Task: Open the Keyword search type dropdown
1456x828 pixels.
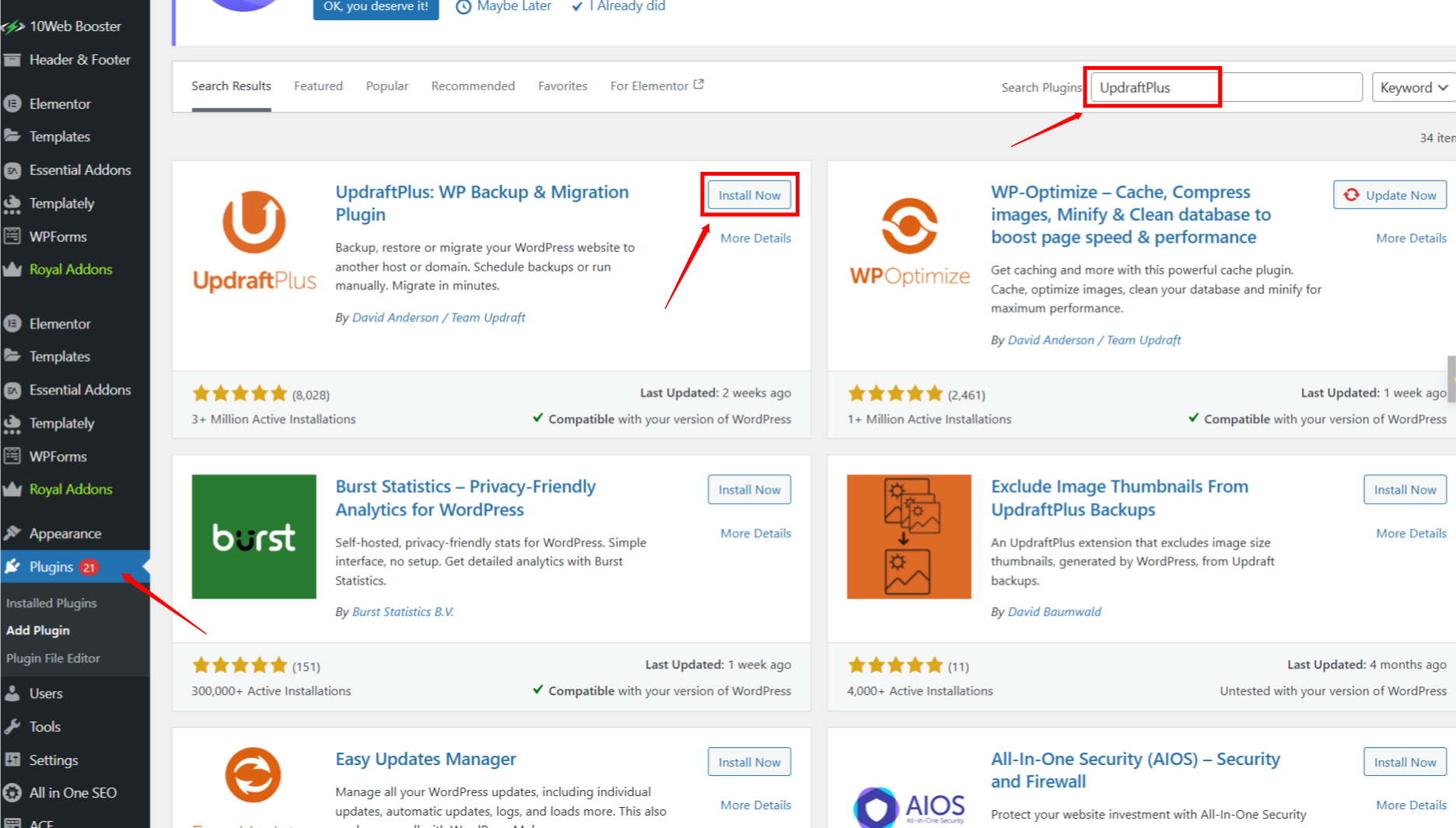Action: (1413, 87)
